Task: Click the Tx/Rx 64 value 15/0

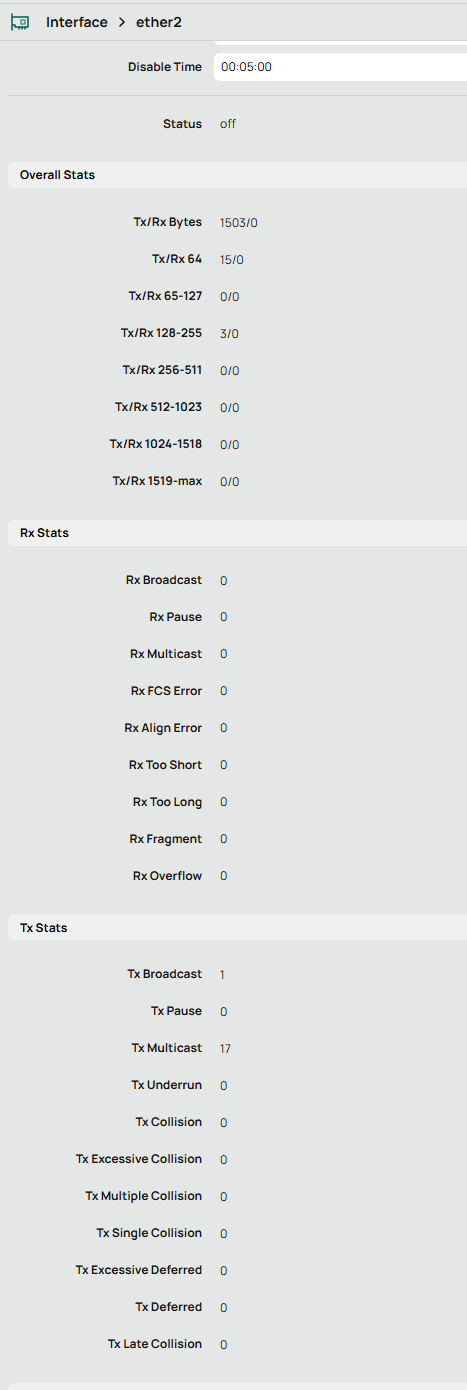Action: (x=232, y=260)
